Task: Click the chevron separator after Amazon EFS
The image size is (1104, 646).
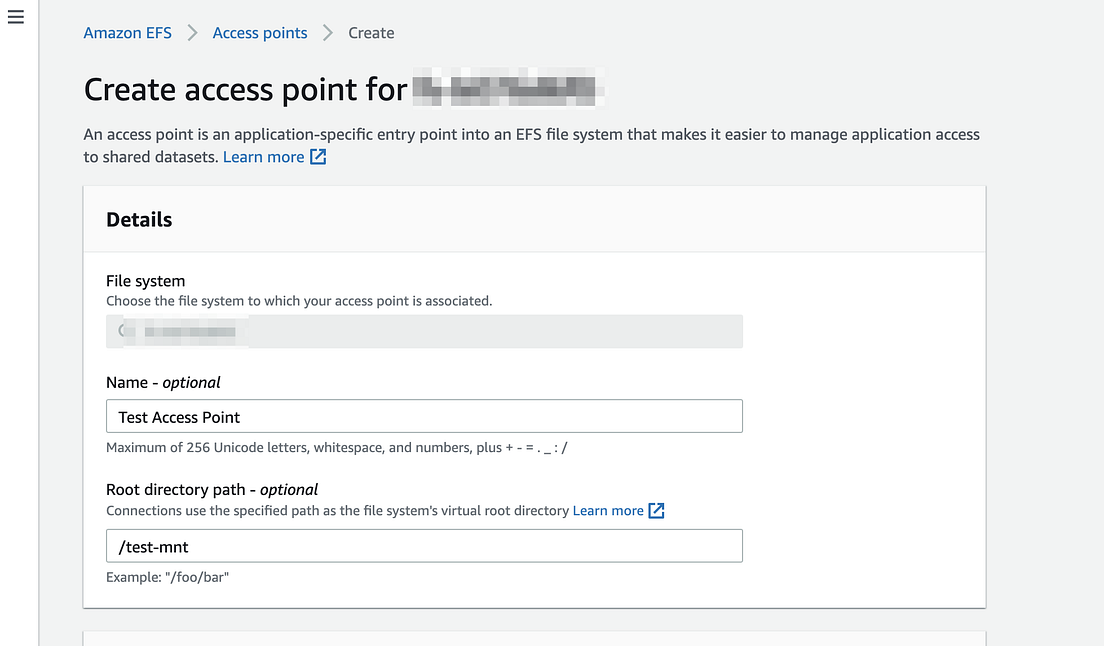Action: point(192,32)
